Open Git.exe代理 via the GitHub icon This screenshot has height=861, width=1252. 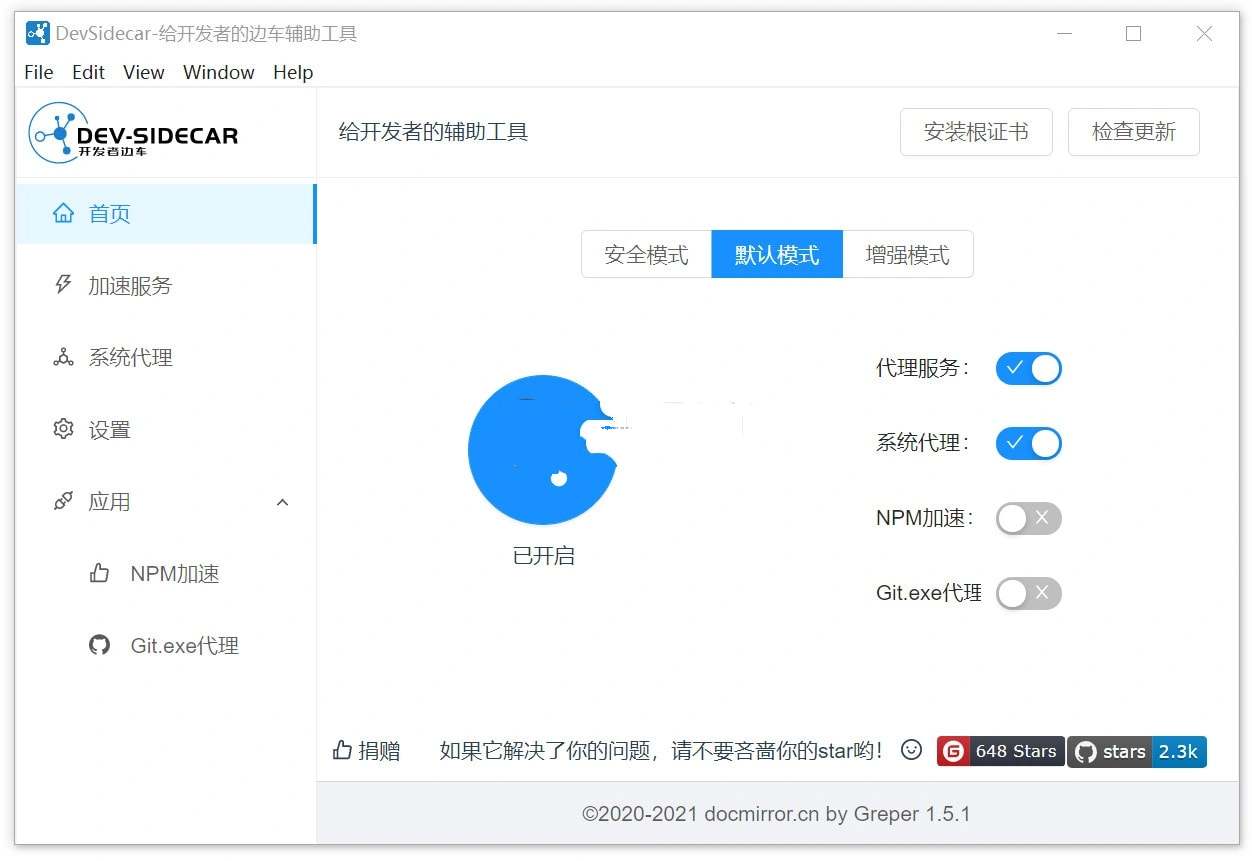pyautogui.click(x=98, y=645)
